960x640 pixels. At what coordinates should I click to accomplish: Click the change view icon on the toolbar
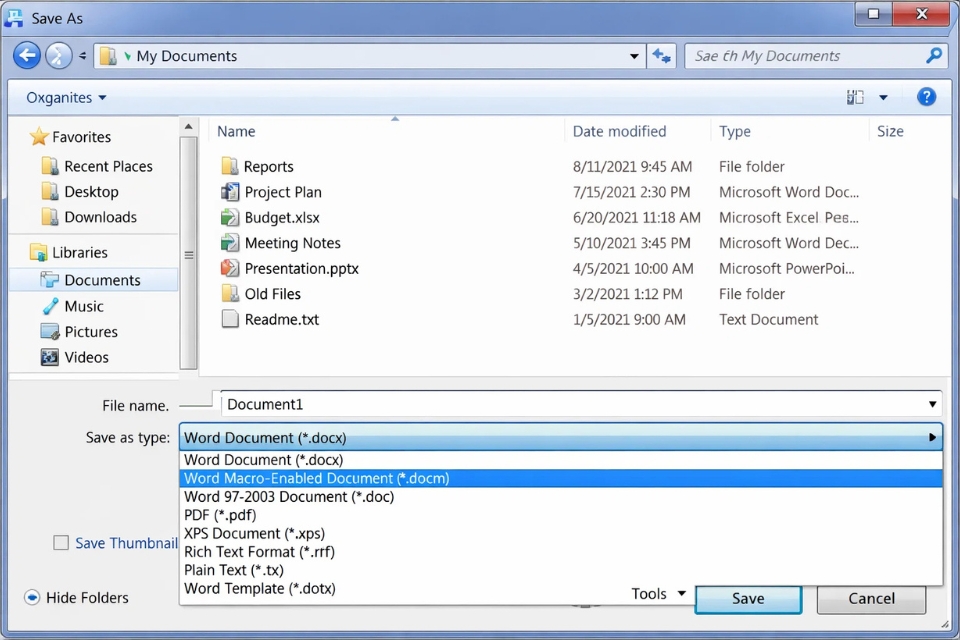[x=855, y=96]
